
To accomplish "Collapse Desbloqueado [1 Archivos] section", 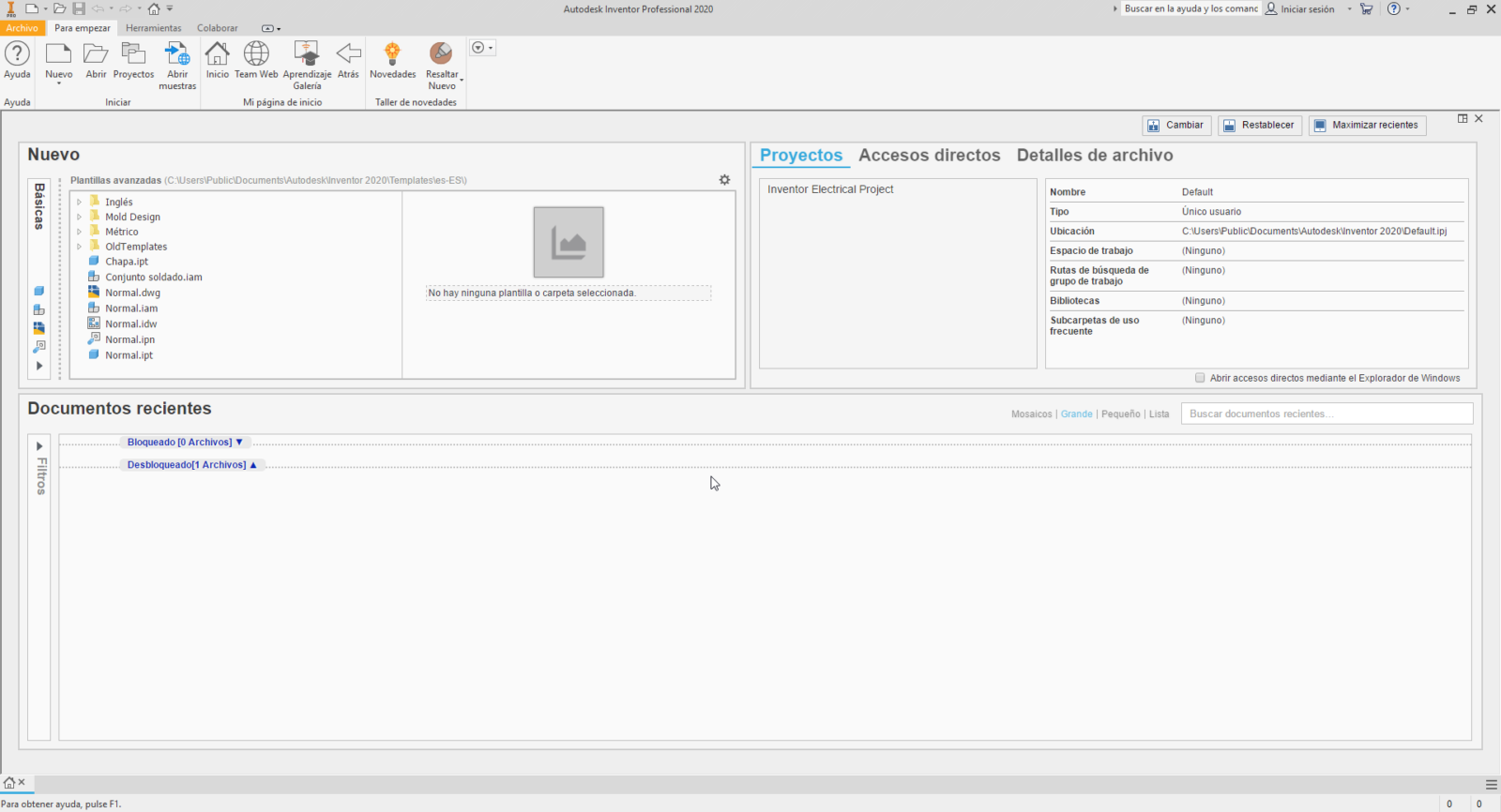I will (191, 465).
